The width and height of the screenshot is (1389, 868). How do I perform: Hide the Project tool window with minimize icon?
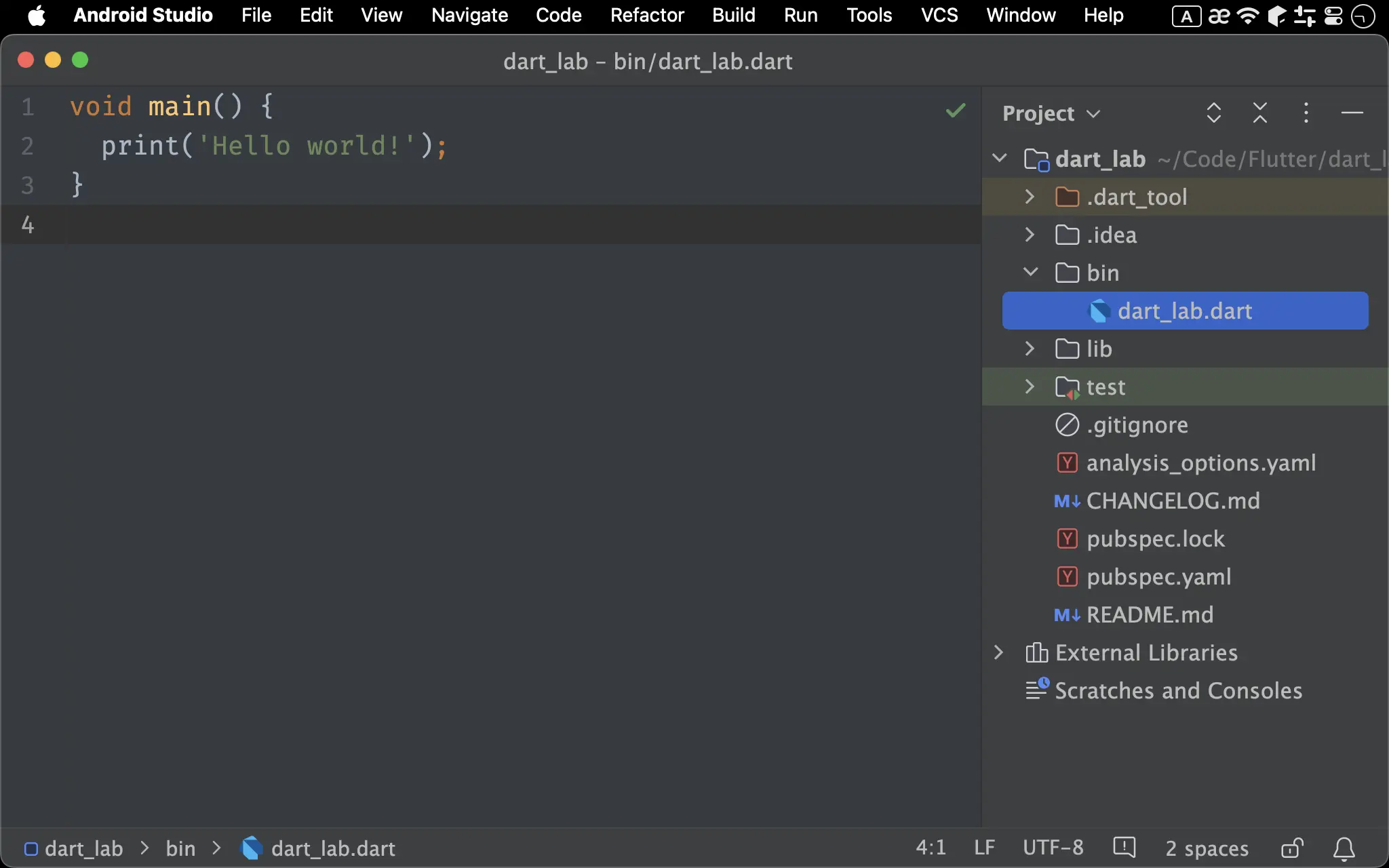click(x=1352, y=113)
